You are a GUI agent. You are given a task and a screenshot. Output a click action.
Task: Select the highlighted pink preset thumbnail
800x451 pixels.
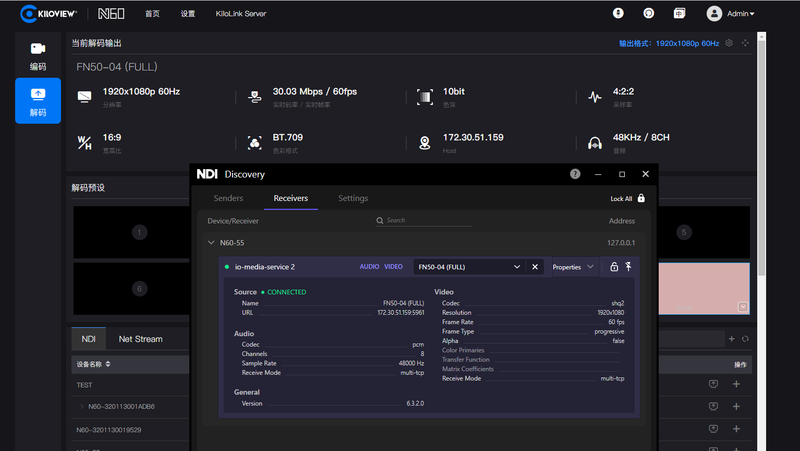coord(704,289)
